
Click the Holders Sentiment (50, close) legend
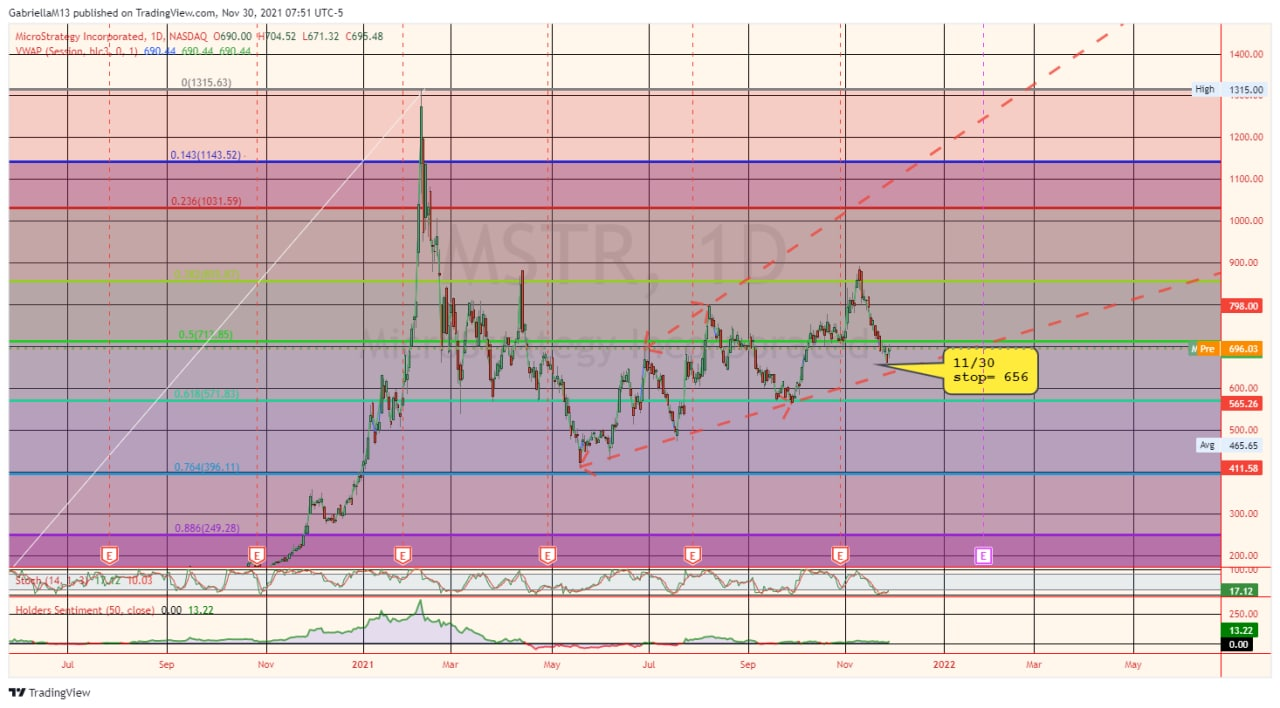84,608
